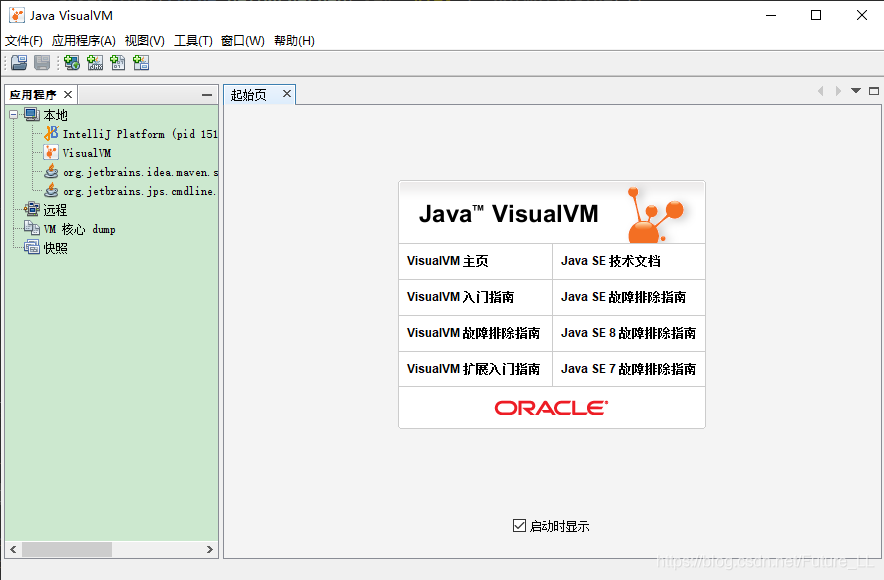This screenshot has width=884, height=580.
Task: Select IntelliJ Platform (pid 151 tree row
Action: point(140,134)
